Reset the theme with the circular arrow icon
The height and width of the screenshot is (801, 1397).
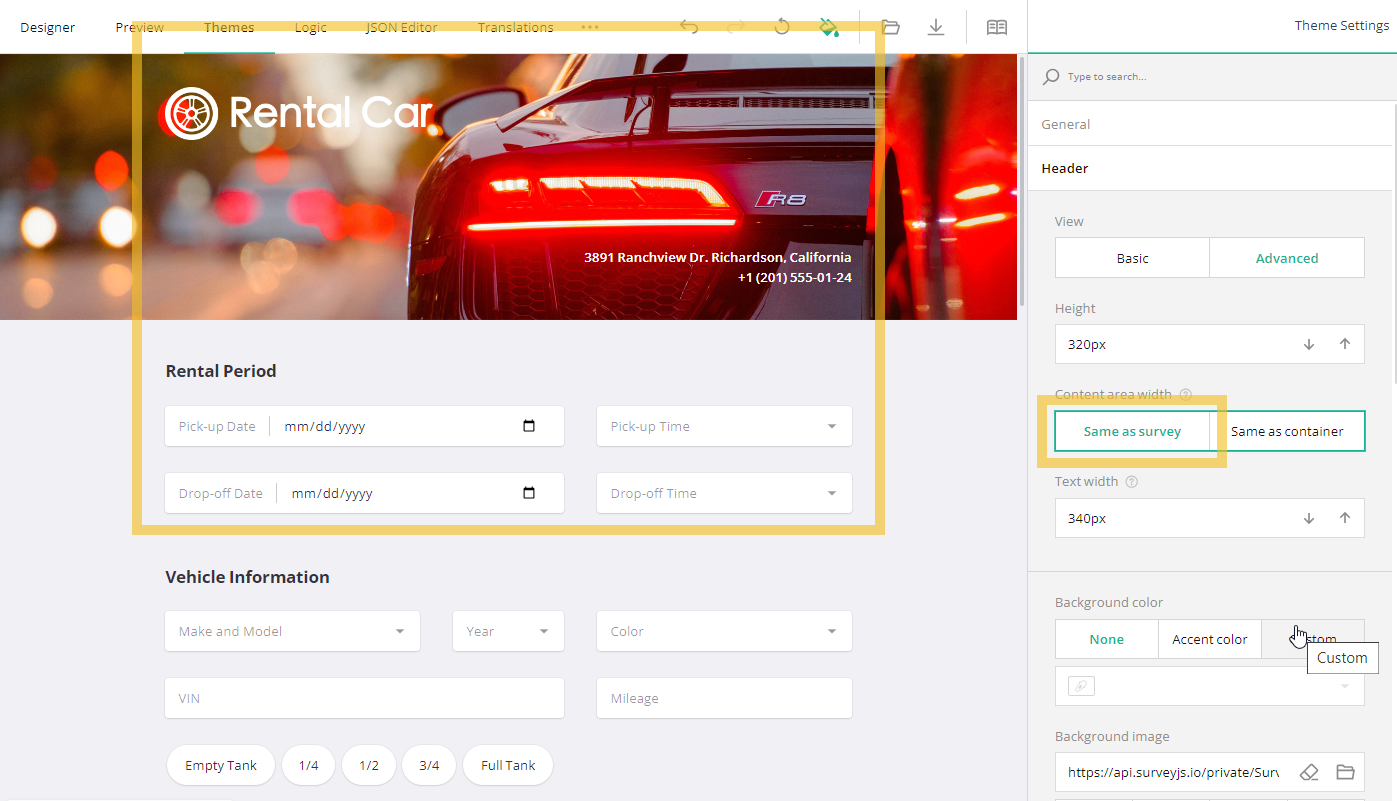[781, 27]
